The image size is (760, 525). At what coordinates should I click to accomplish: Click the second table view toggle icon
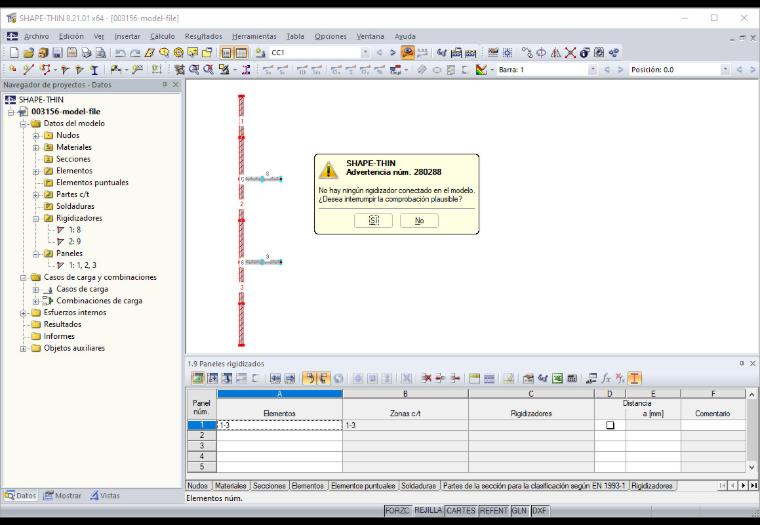pyautogui.click(x=241, y=53)
